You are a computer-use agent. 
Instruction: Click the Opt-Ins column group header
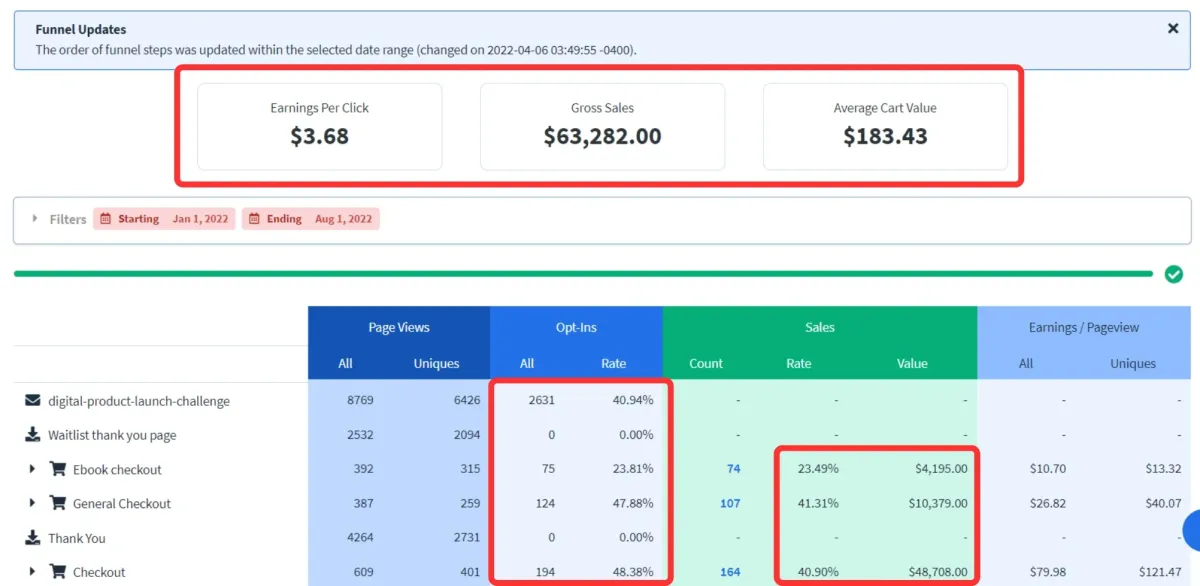coord(576,327)
